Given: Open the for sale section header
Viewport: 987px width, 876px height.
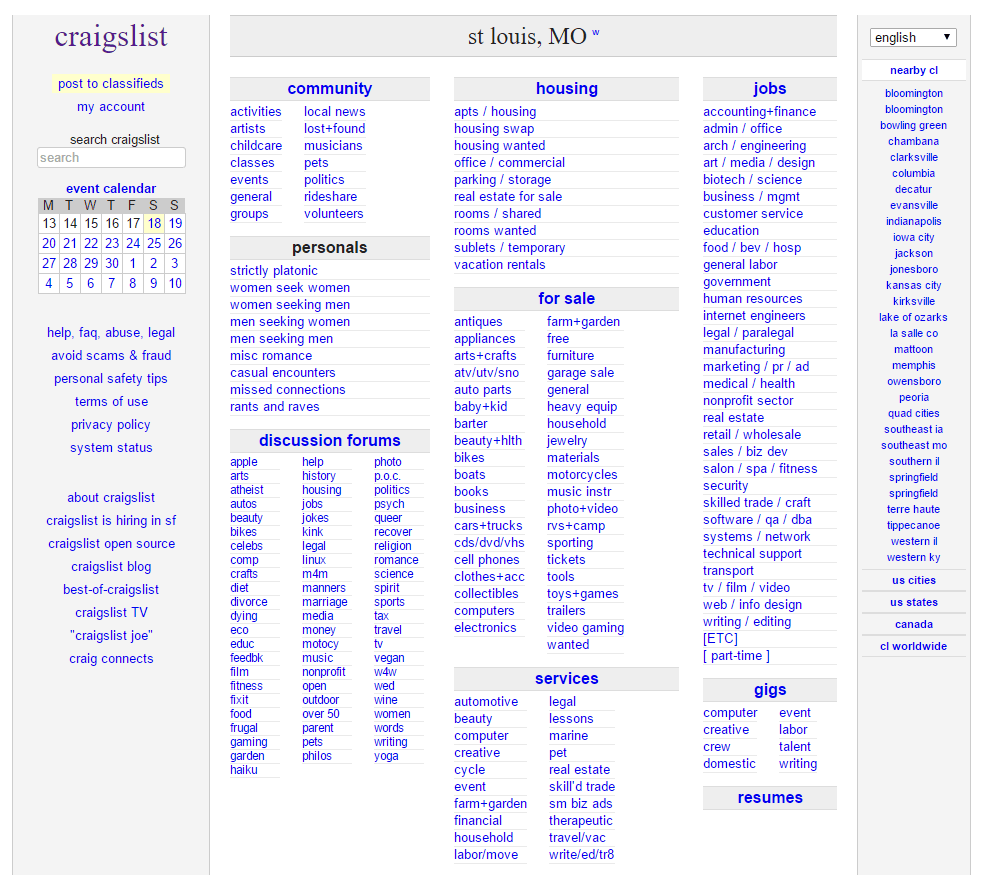Looking at the screenshot, I should (x=566, y=299).
